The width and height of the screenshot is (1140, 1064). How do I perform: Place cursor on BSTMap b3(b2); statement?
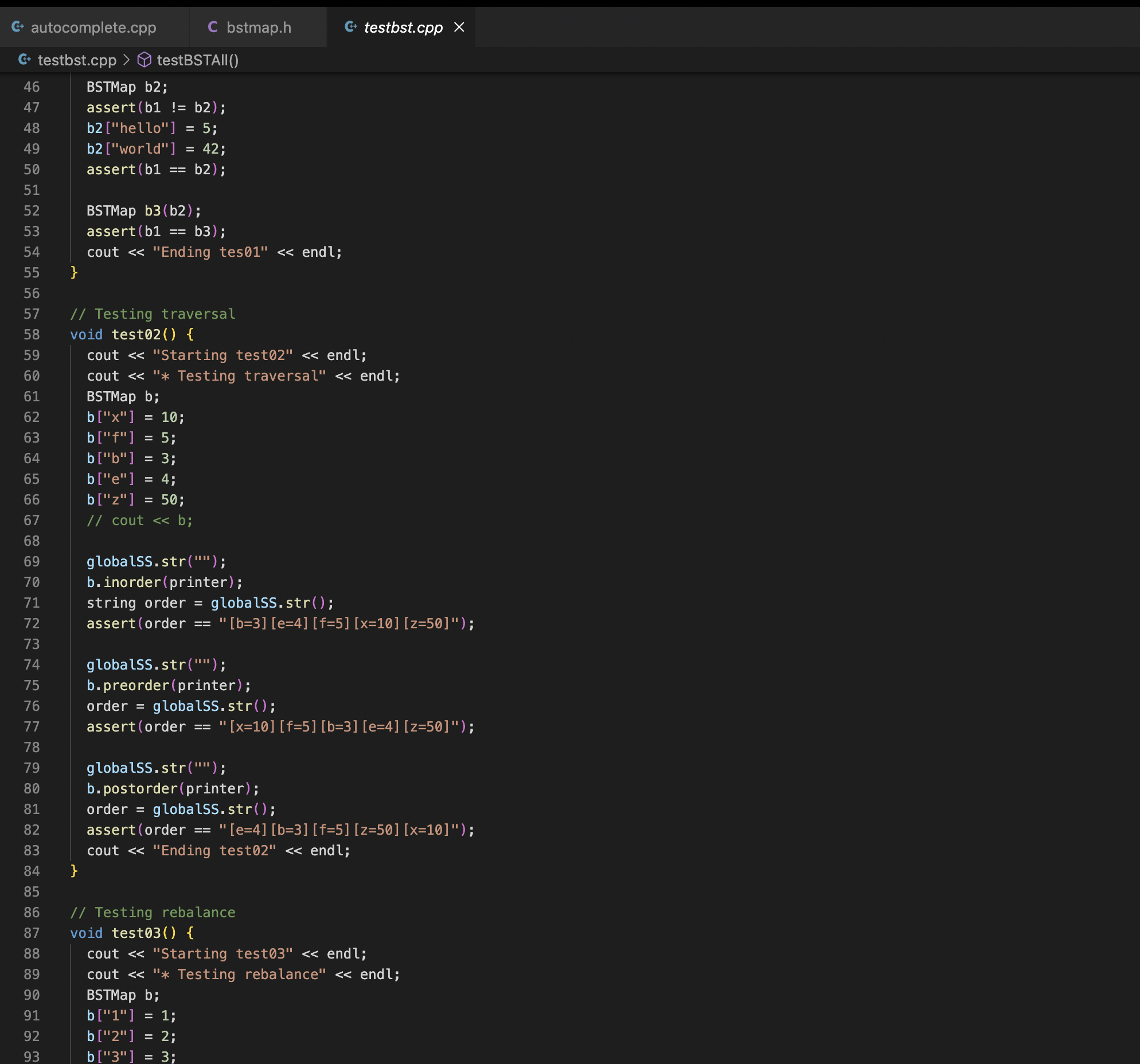[143, 210]
